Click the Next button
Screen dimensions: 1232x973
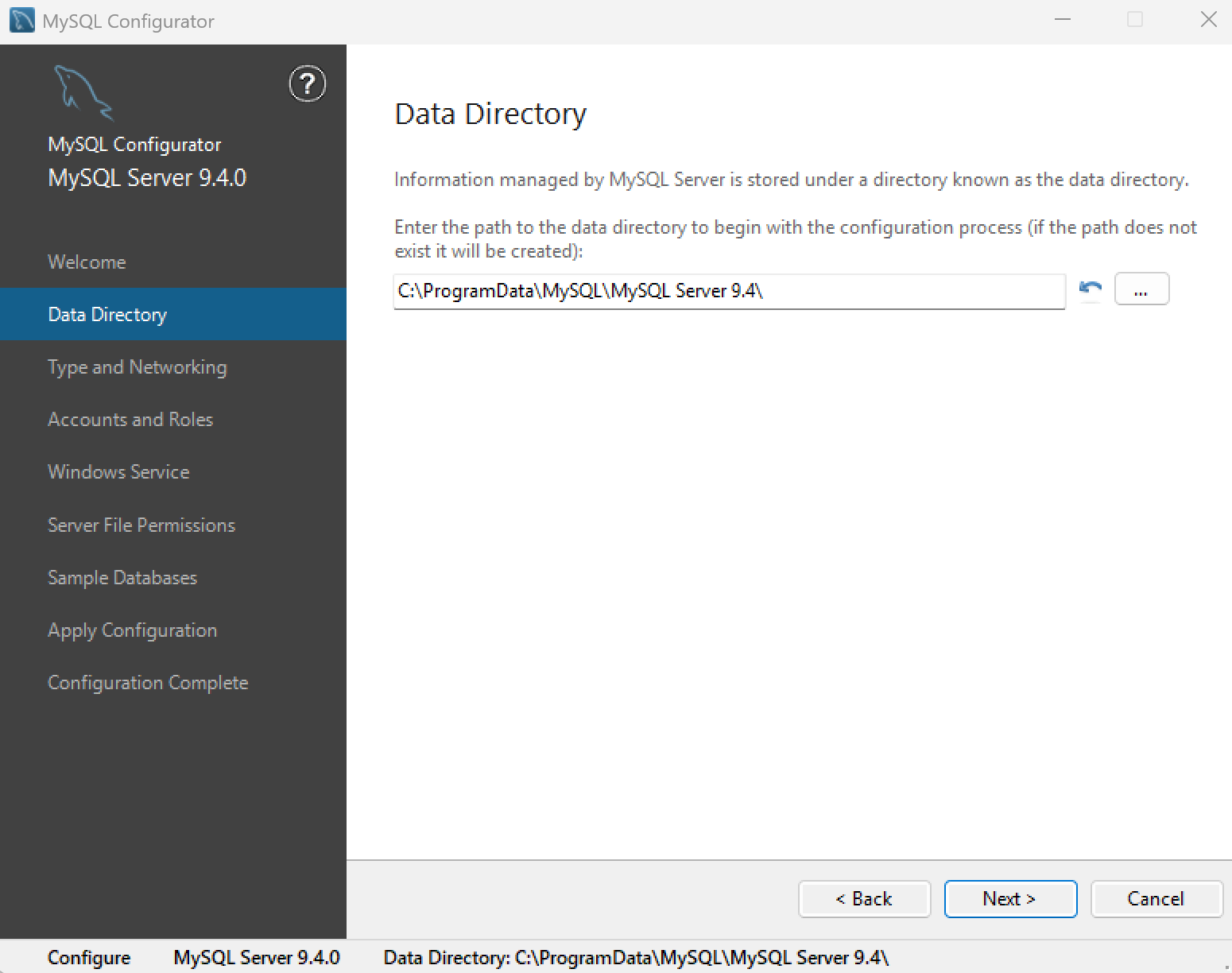click(1010, 899)
